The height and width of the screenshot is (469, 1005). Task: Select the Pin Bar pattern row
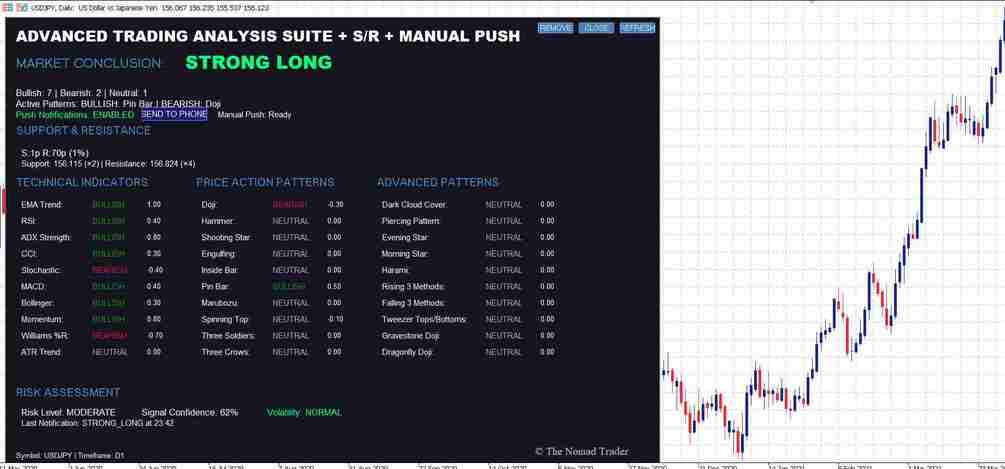pos(272,286)
